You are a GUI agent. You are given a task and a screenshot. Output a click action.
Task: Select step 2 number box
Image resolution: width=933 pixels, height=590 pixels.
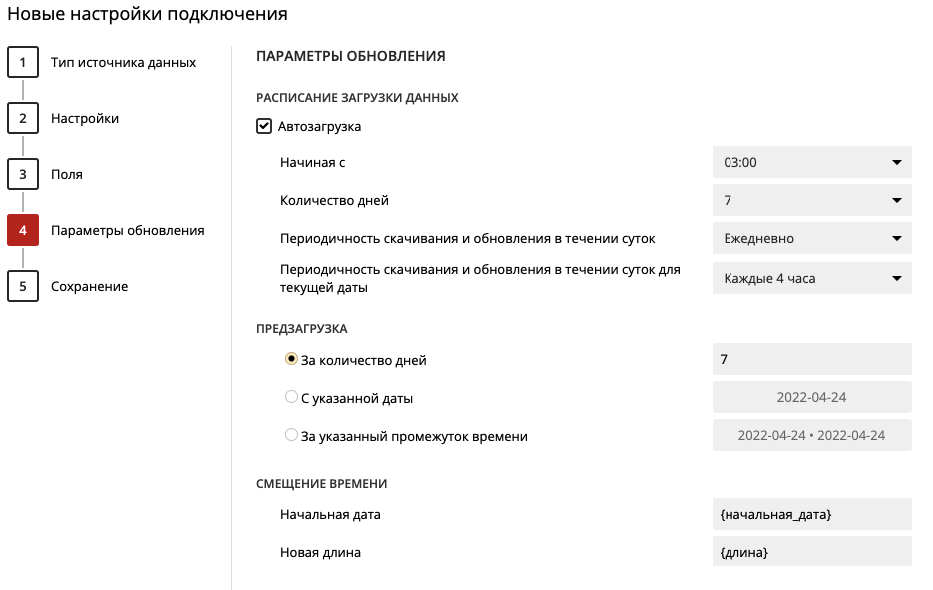[23, 118]
